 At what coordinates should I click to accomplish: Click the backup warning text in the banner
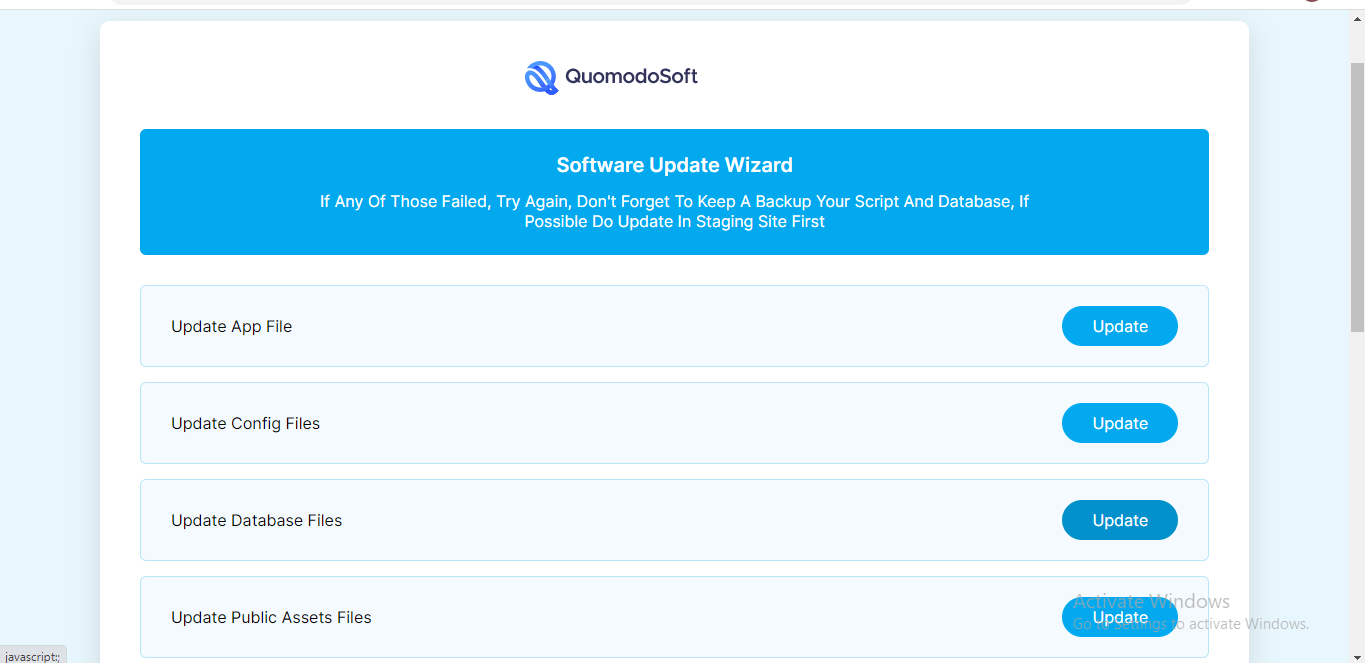click(x=674, y=212)
